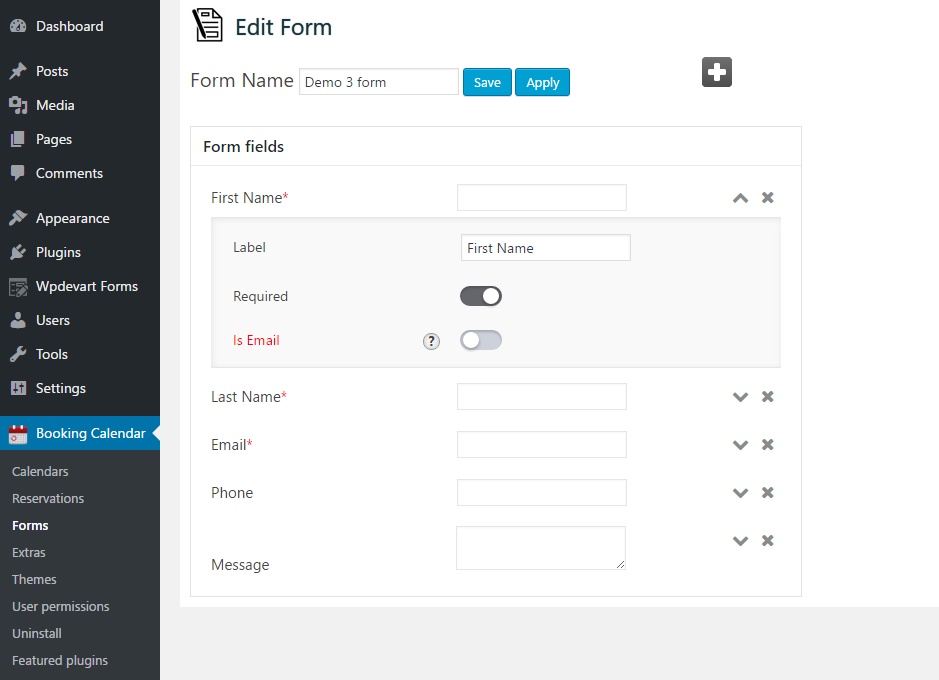Open the Calendars submenu item
This screenshot has height=680, width=939.
40,471
